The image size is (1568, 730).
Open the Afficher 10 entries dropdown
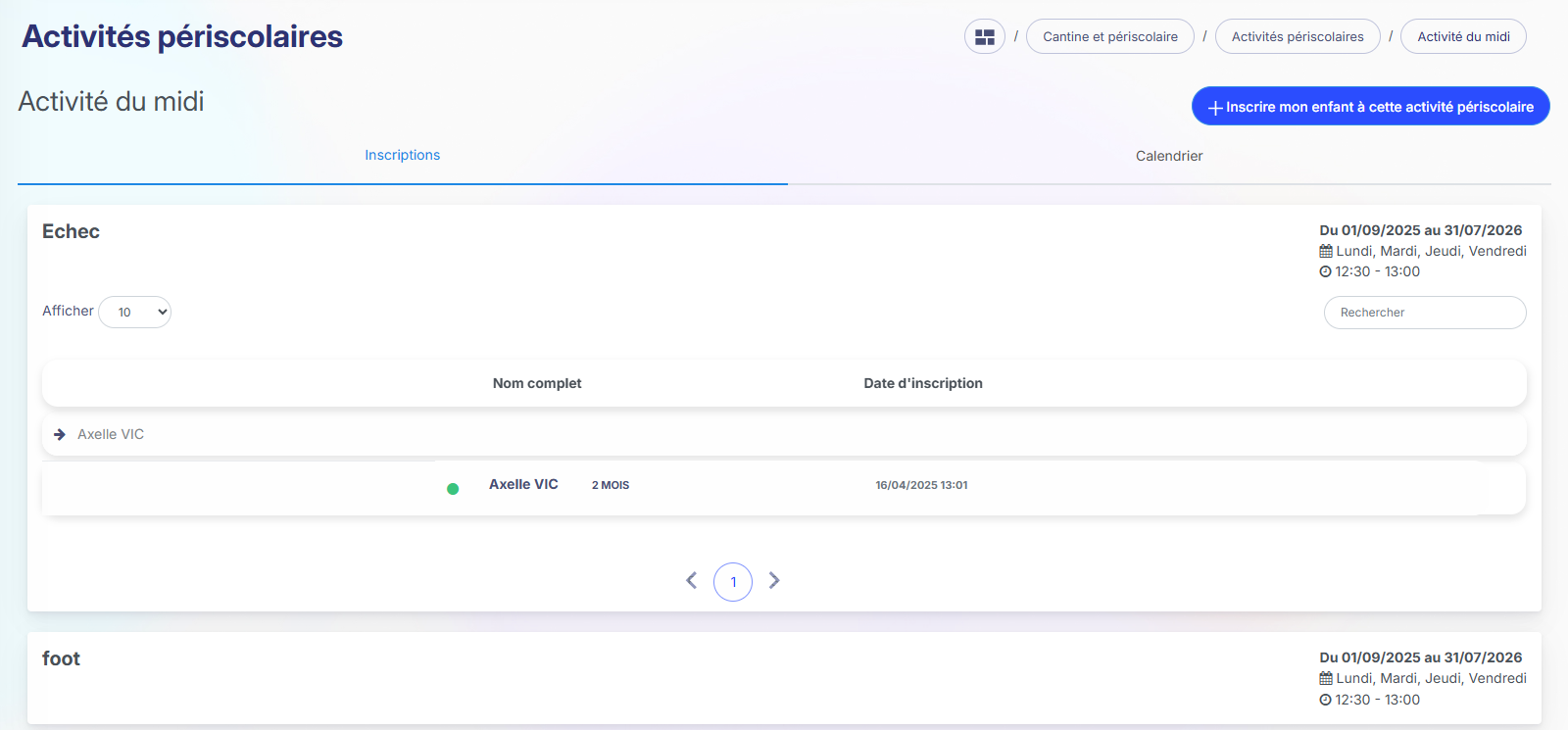point(135,313)
